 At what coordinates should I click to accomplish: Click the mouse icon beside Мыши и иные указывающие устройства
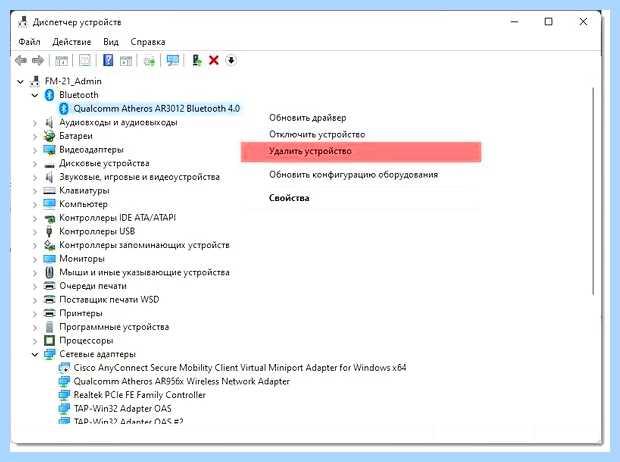(x=49, y=273)
